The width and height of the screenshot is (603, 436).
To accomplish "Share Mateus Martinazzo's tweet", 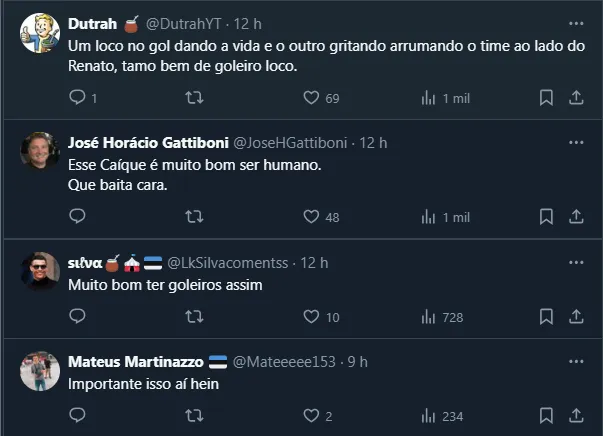I will (x=576, y=416).
